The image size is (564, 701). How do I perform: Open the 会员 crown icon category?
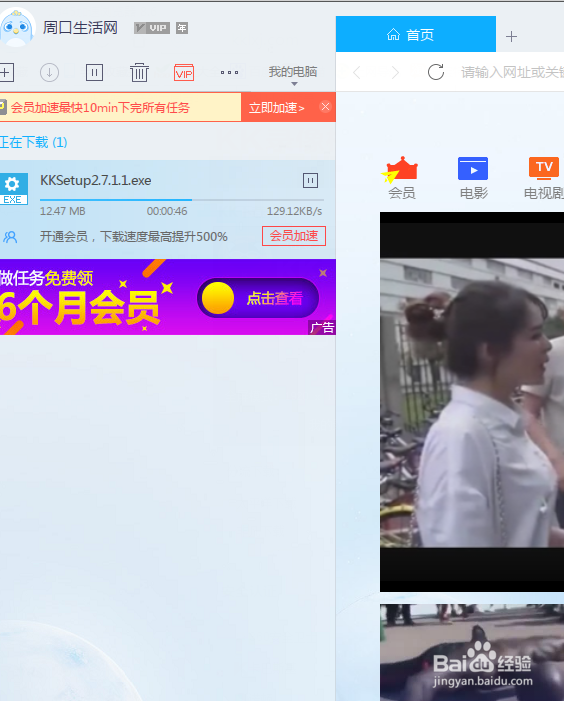click(x=401, y=178)
